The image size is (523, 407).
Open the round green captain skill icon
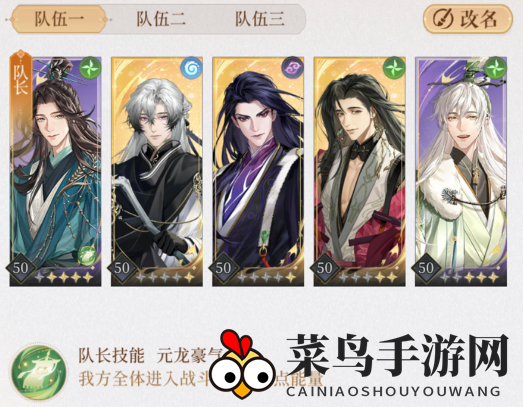(x=38, y=371)
